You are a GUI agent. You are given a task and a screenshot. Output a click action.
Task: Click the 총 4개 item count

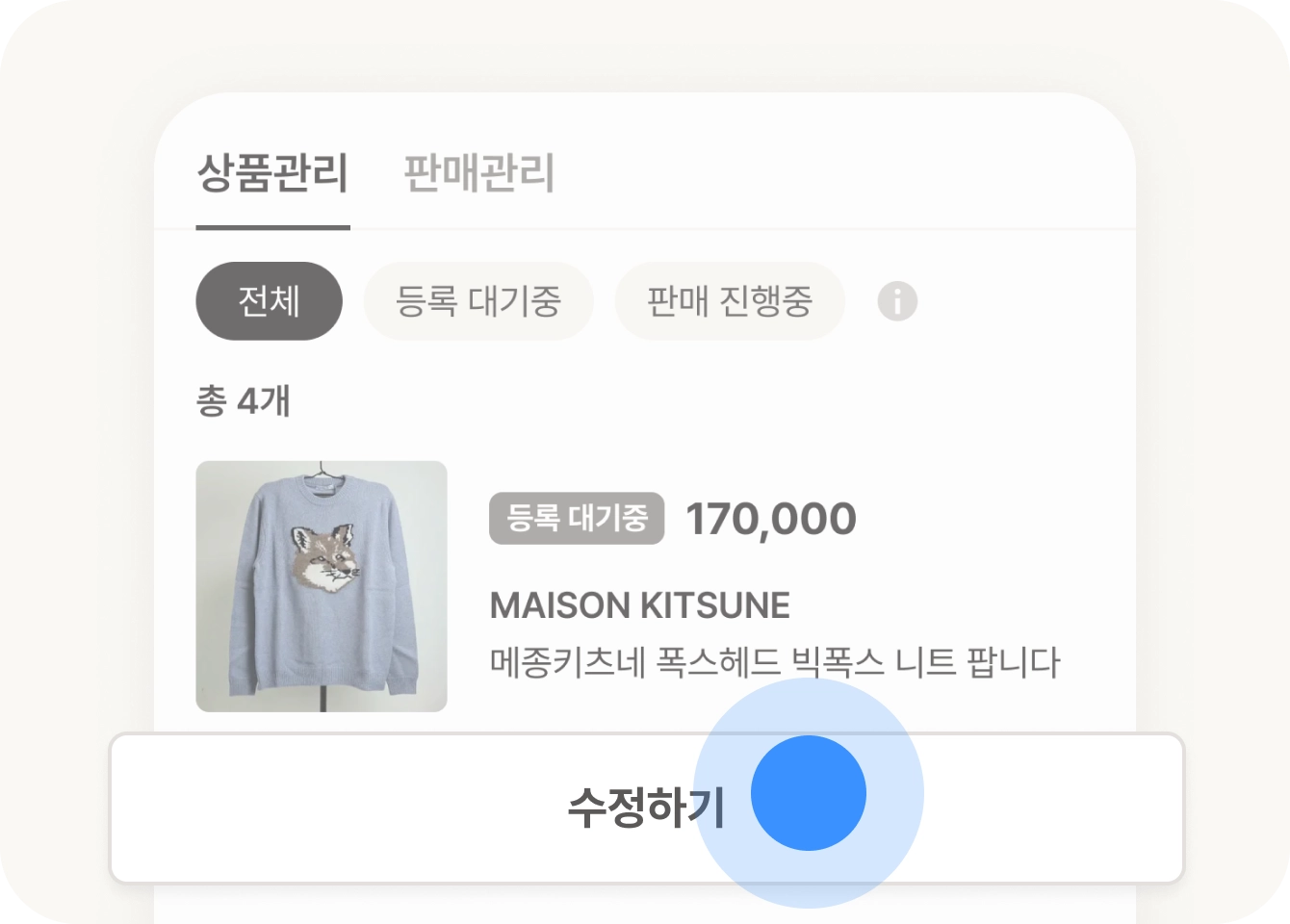click(x=243, y=400)
